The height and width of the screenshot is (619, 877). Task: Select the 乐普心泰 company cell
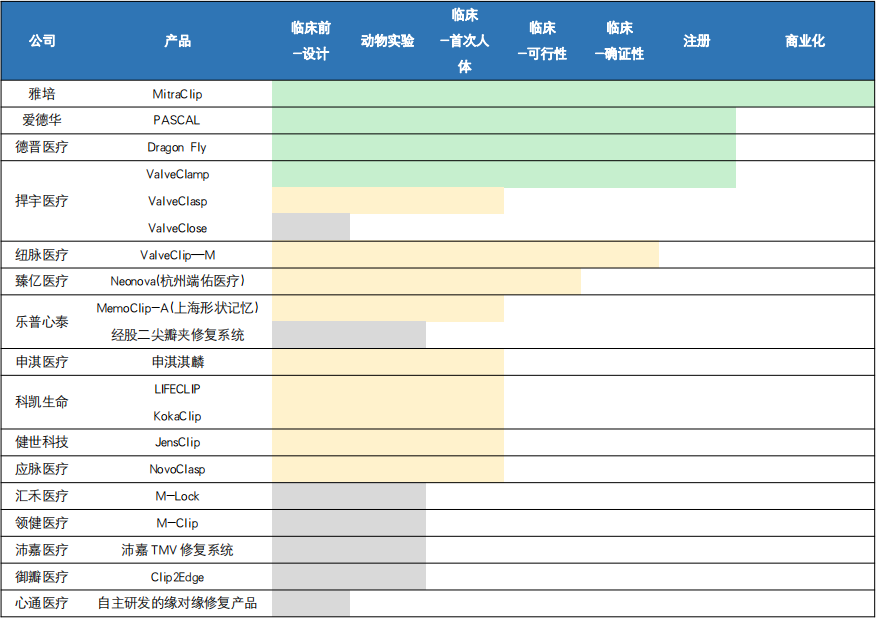pos(42,322)
